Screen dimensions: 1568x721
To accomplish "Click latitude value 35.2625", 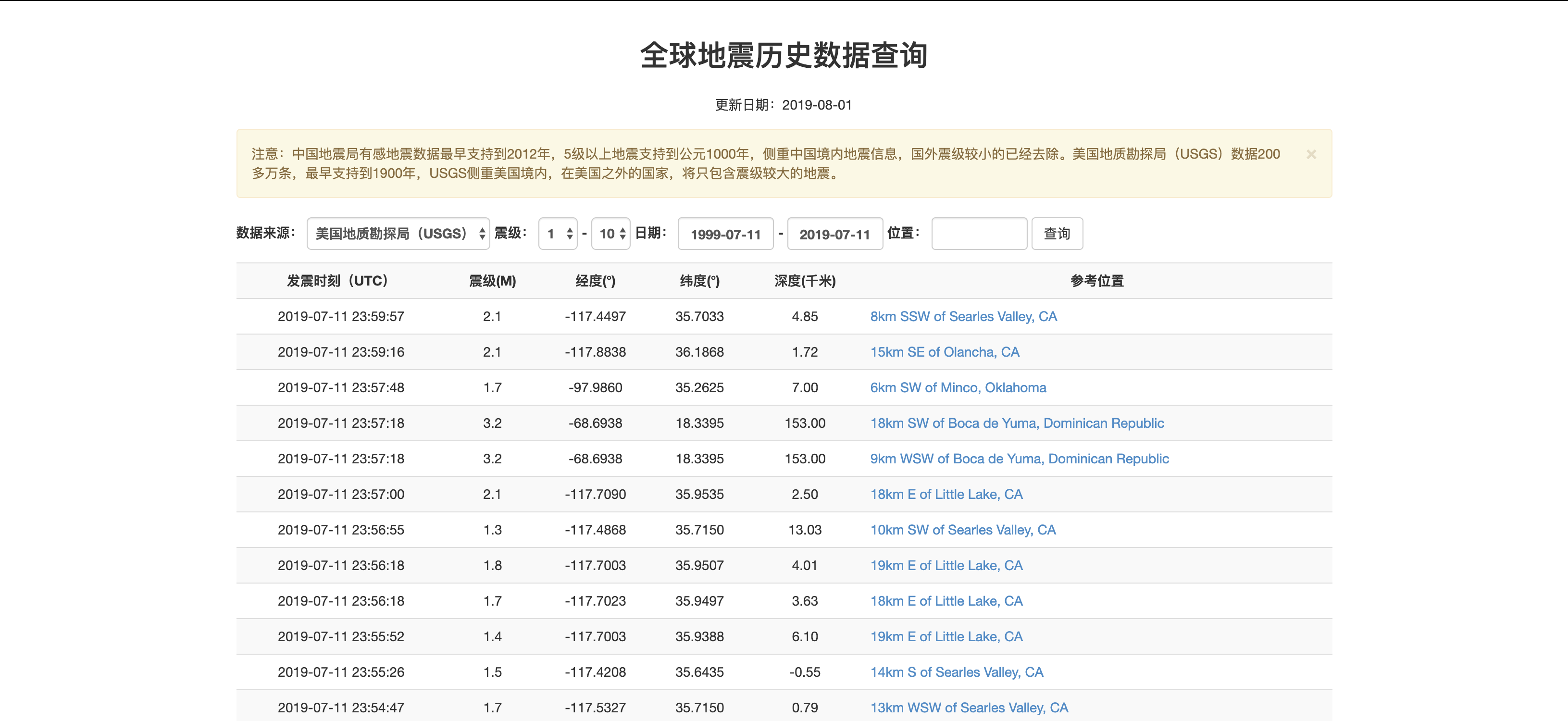I will coord(699,387).
